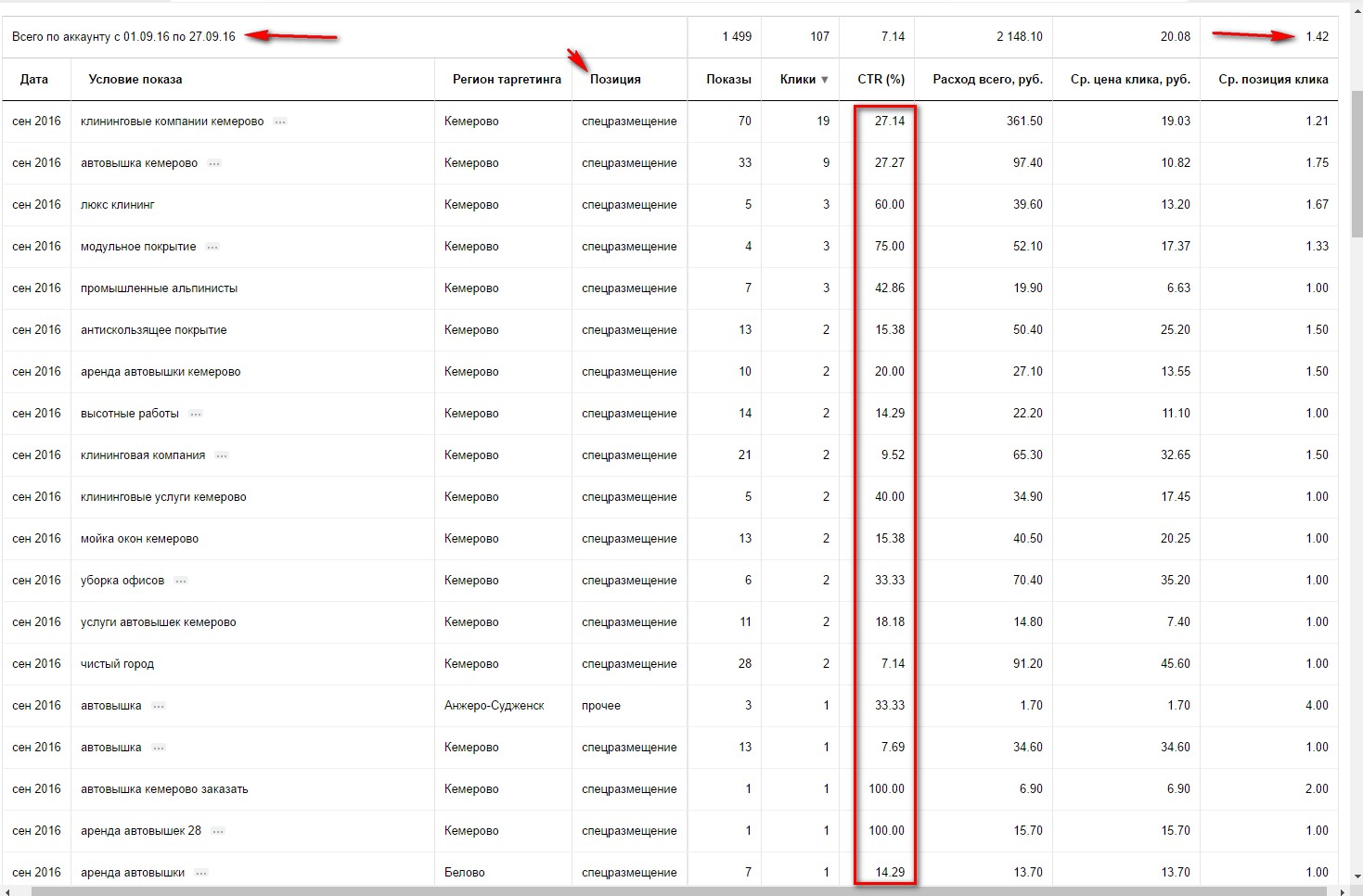Select CTR value 27.27
Image resolution: width=1363 pixels, height=896 pixels.
[x=890, y=162]
